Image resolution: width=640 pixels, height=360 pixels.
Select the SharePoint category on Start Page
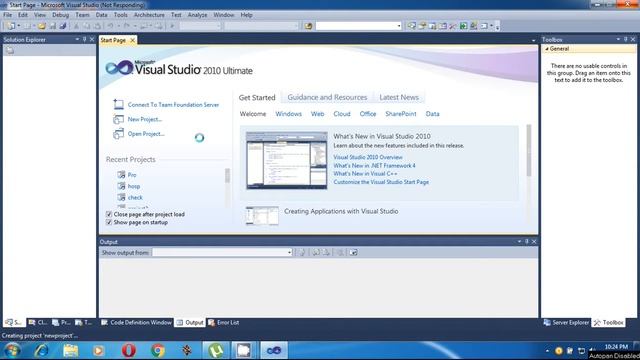click(400, 114)
